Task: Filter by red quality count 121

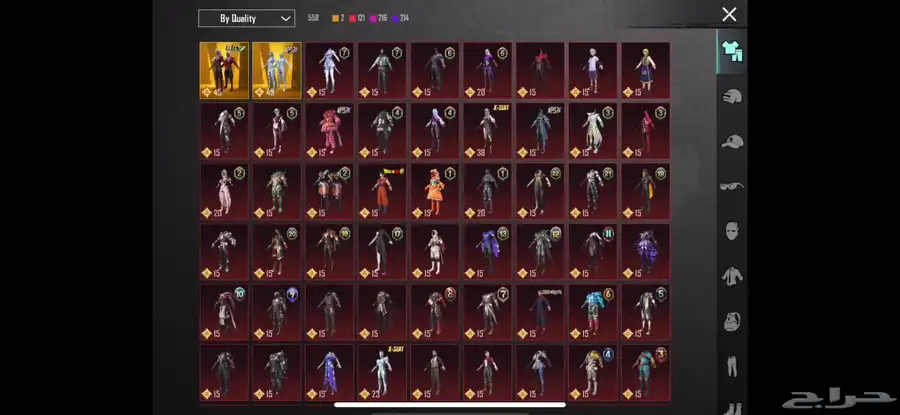Action: point(357,18)
